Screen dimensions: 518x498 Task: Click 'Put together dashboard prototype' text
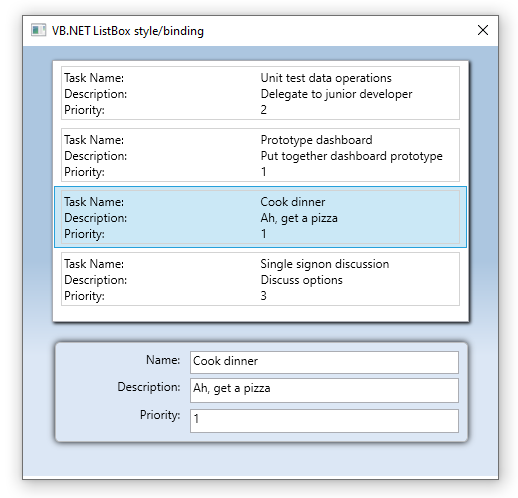352,156
